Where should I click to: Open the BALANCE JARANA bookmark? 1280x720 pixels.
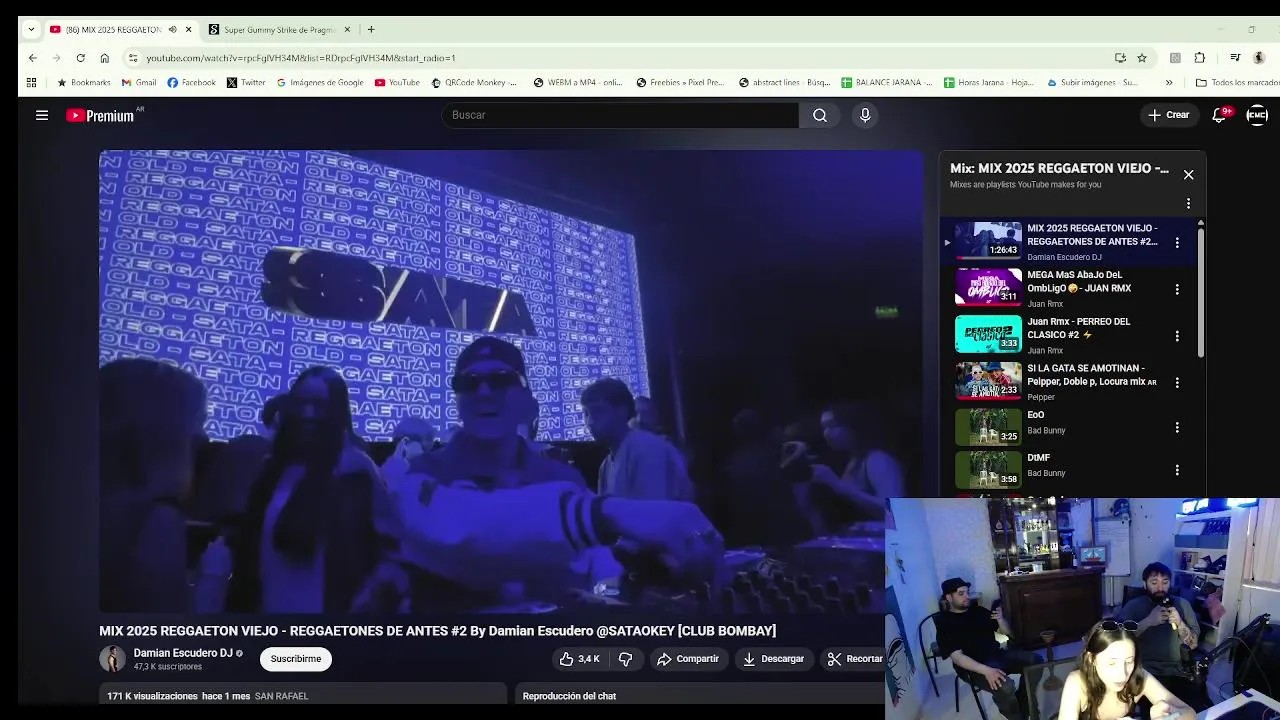coord(887,83)
